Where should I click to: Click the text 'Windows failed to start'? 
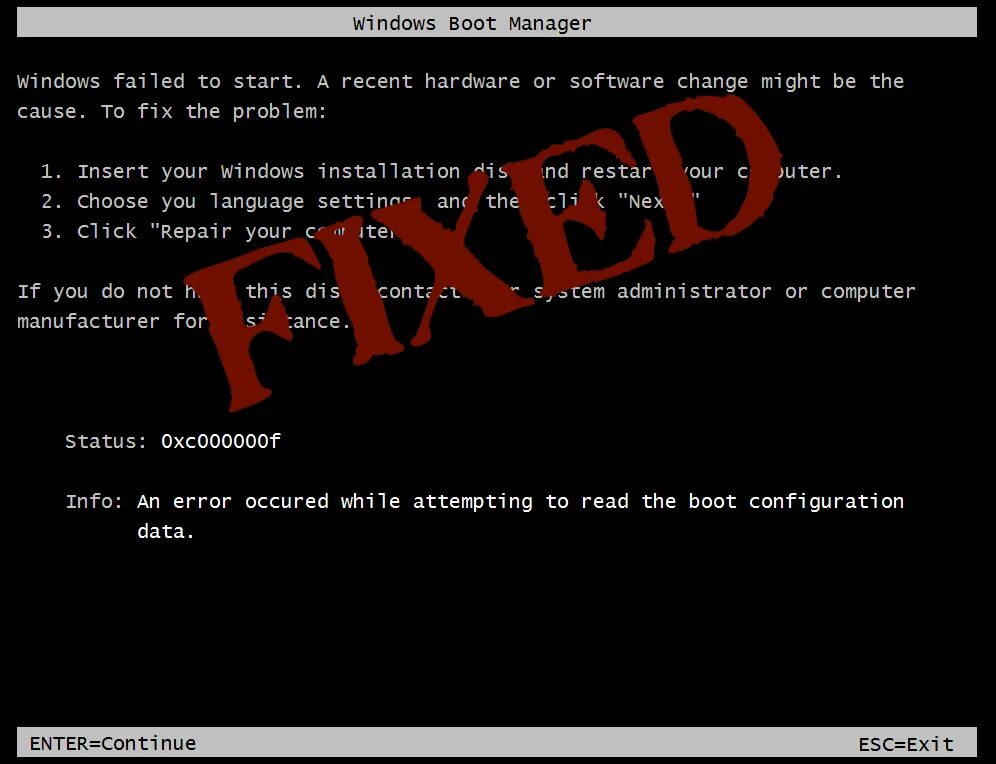coord(155,81)
